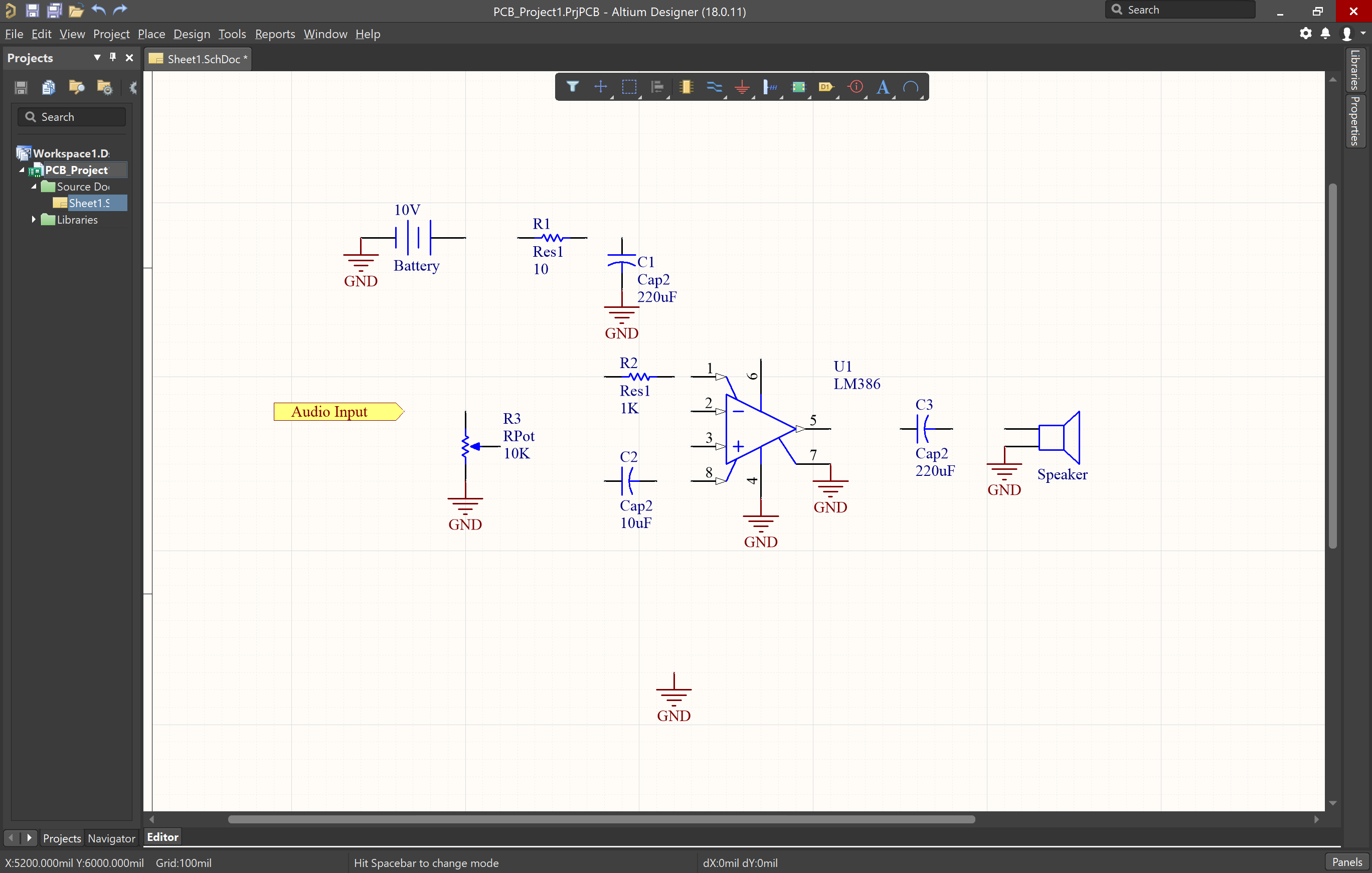Click the Sheet1.SchDoc tab
Image resolution: width=1372 pixels, height=873 pixels.
199,59
